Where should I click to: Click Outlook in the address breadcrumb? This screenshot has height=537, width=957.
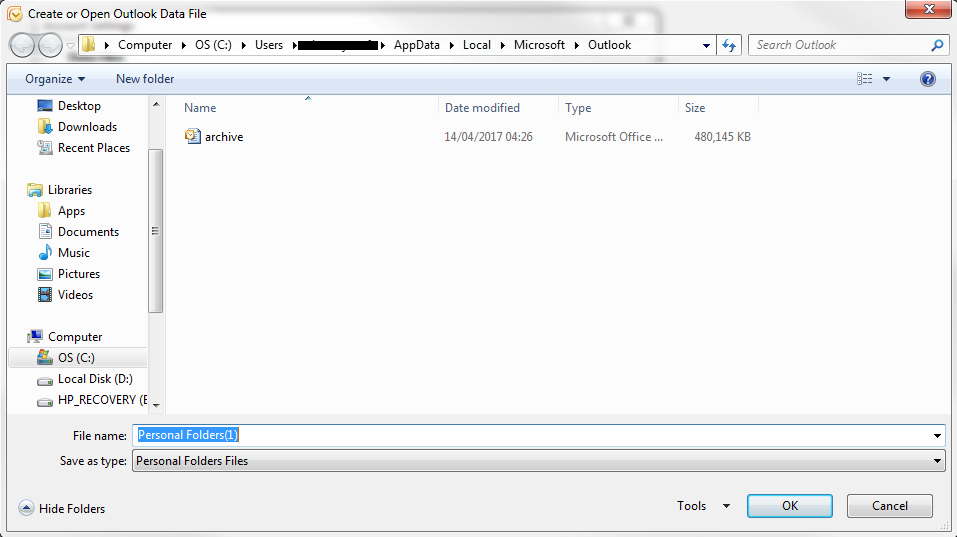tap(610, 45)
